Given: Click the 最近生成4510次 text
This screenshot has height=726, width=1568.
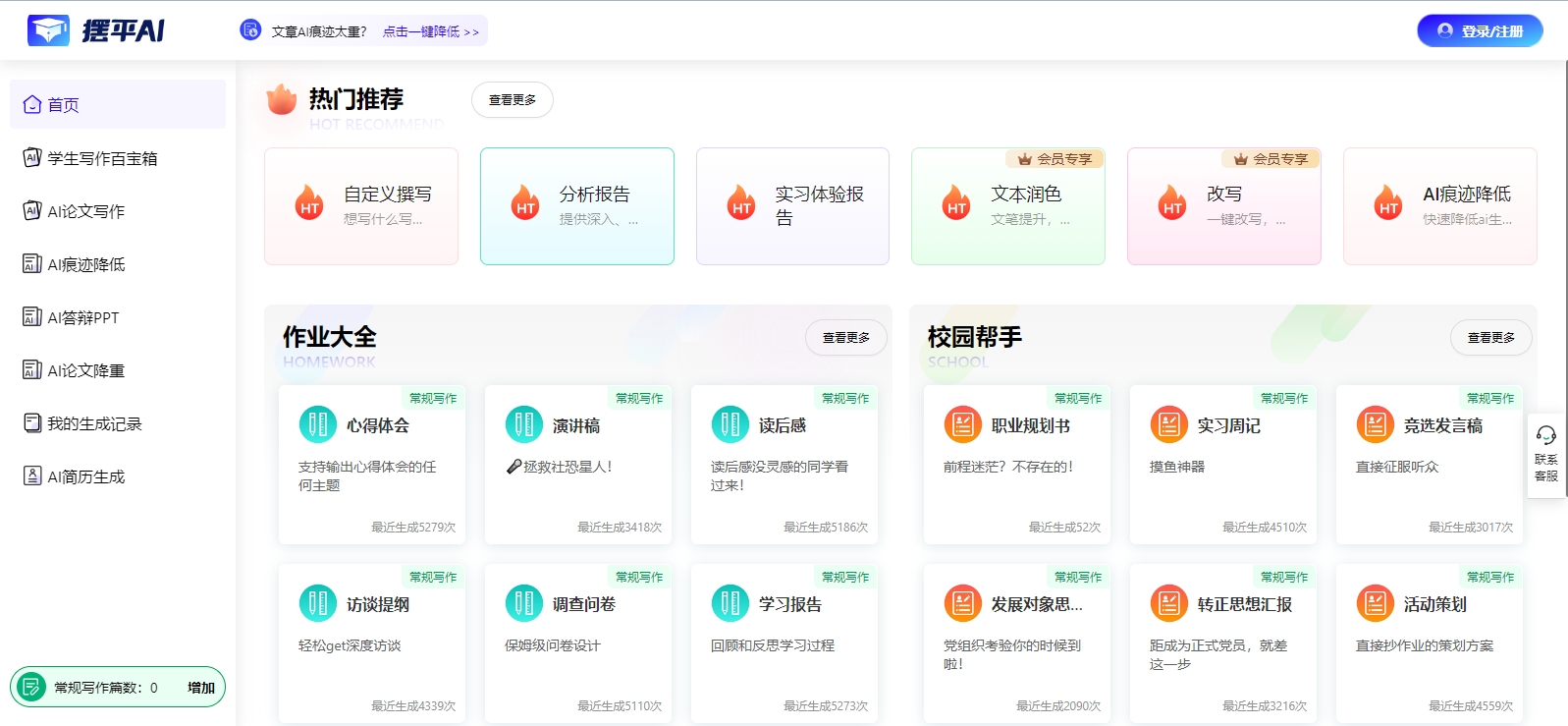Looking at the screenshot, I should click(x=1265, y=527).
